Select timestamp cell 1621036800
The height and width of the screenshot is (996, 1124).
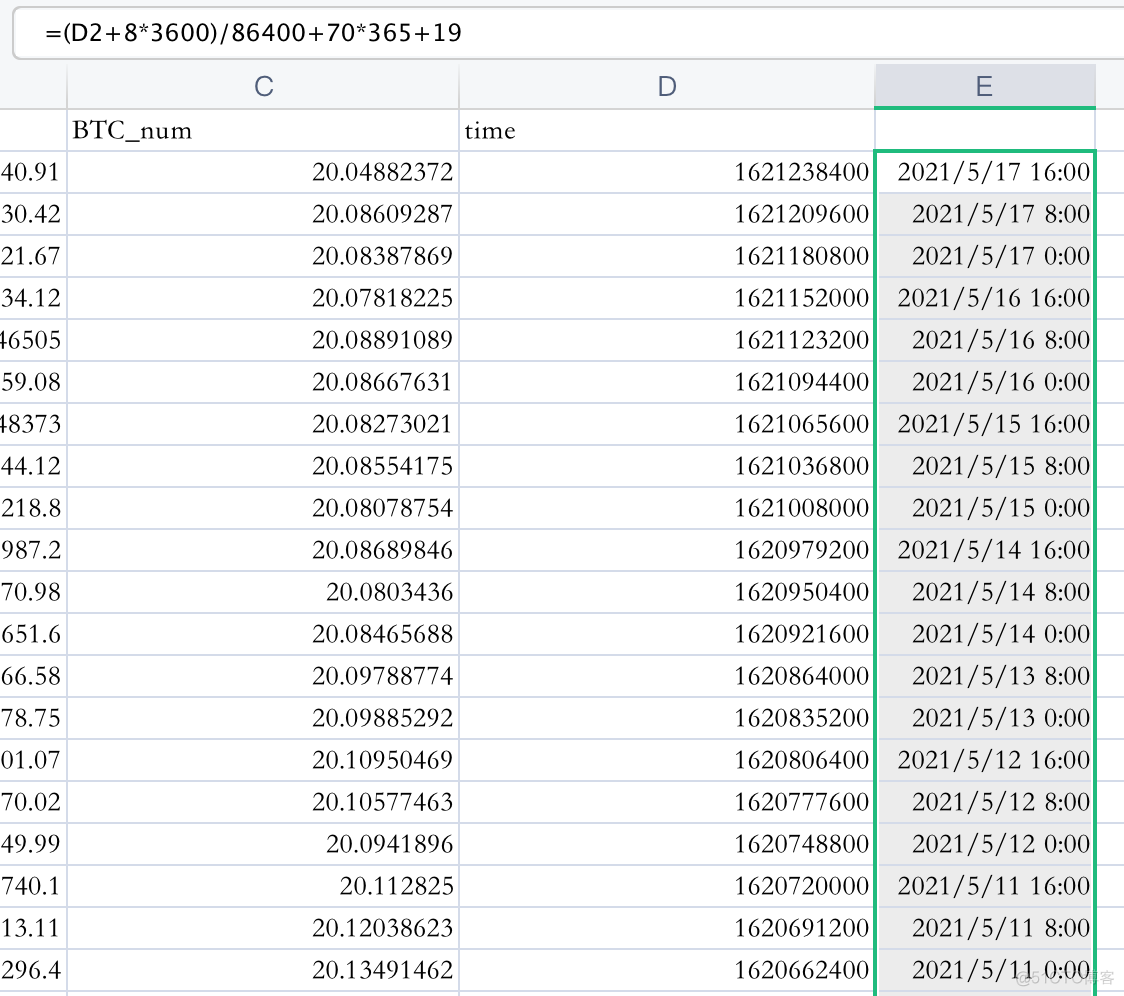point(667,466)
